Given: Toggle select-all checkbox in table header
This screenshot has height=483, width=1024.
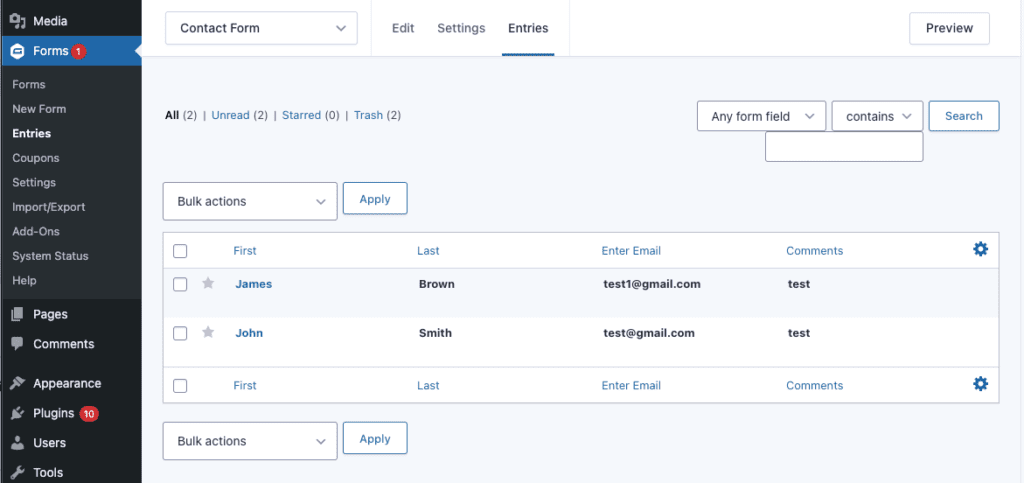Looking at the screenshot, I should pos(180,251).
